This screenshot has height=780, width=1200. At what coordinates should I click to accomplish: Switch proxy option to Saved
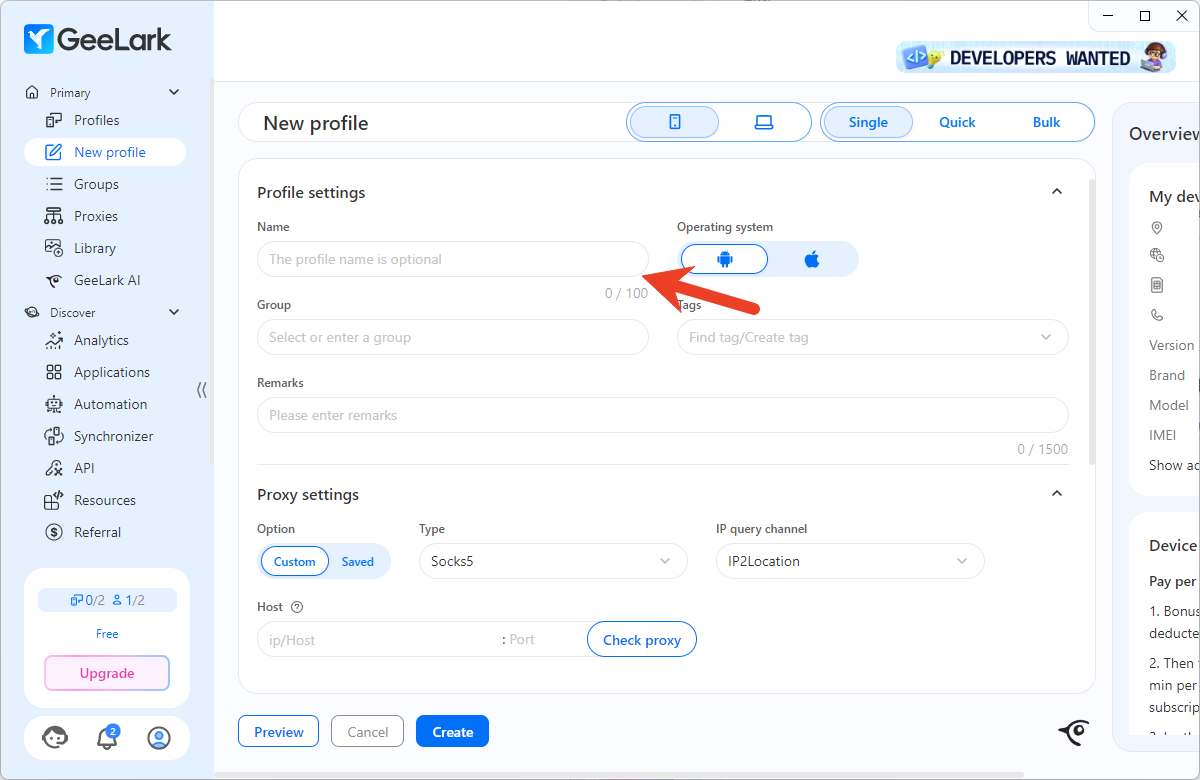[x=357, y=562]
